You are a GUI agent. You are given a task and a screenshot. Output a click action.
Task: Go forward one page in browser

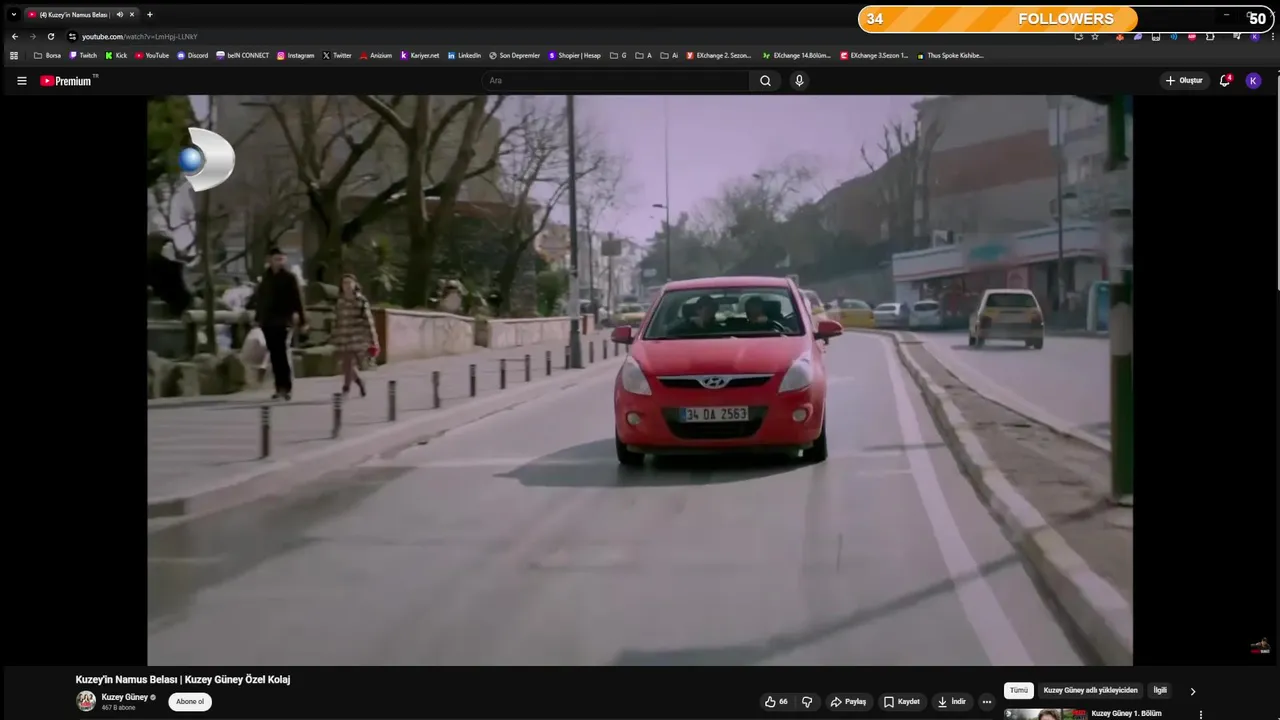click(x=32, y=36)
